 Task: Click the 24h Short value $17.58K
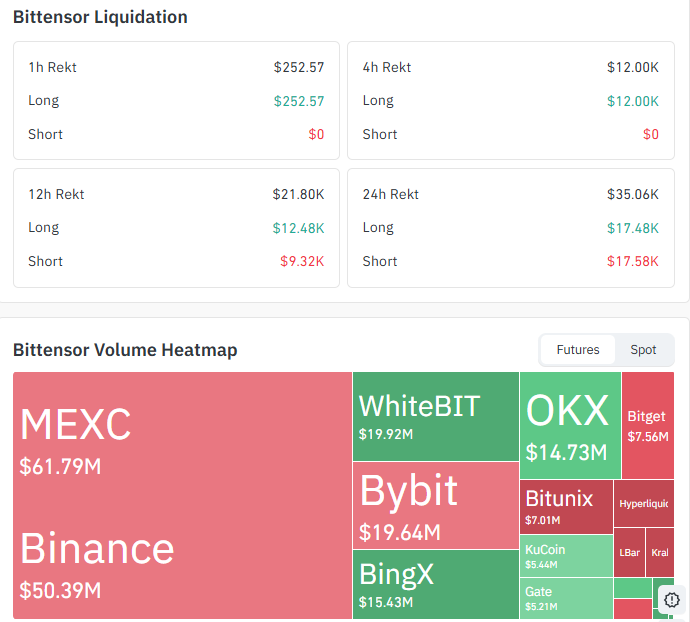pyautogui.click(x=633, y=261)
